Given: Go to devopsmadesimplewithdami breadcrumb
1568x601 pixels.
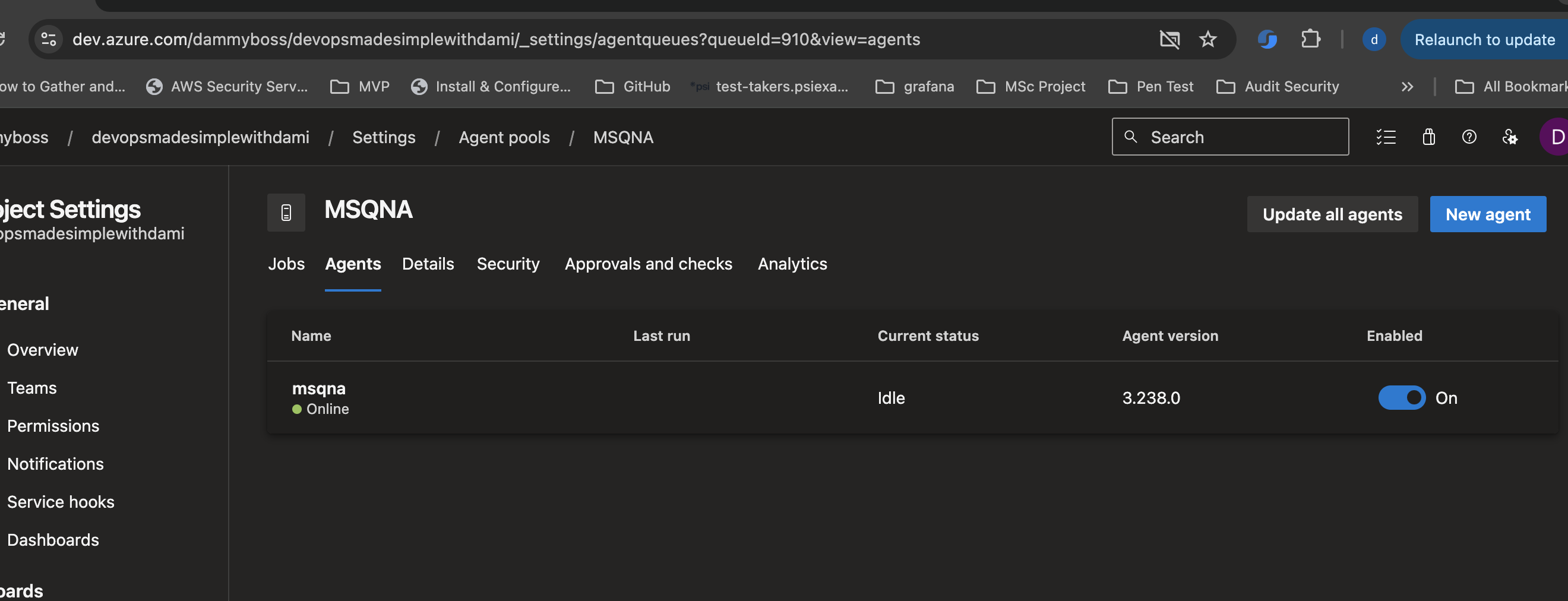Looking at the screenshot, I should 200,137.
